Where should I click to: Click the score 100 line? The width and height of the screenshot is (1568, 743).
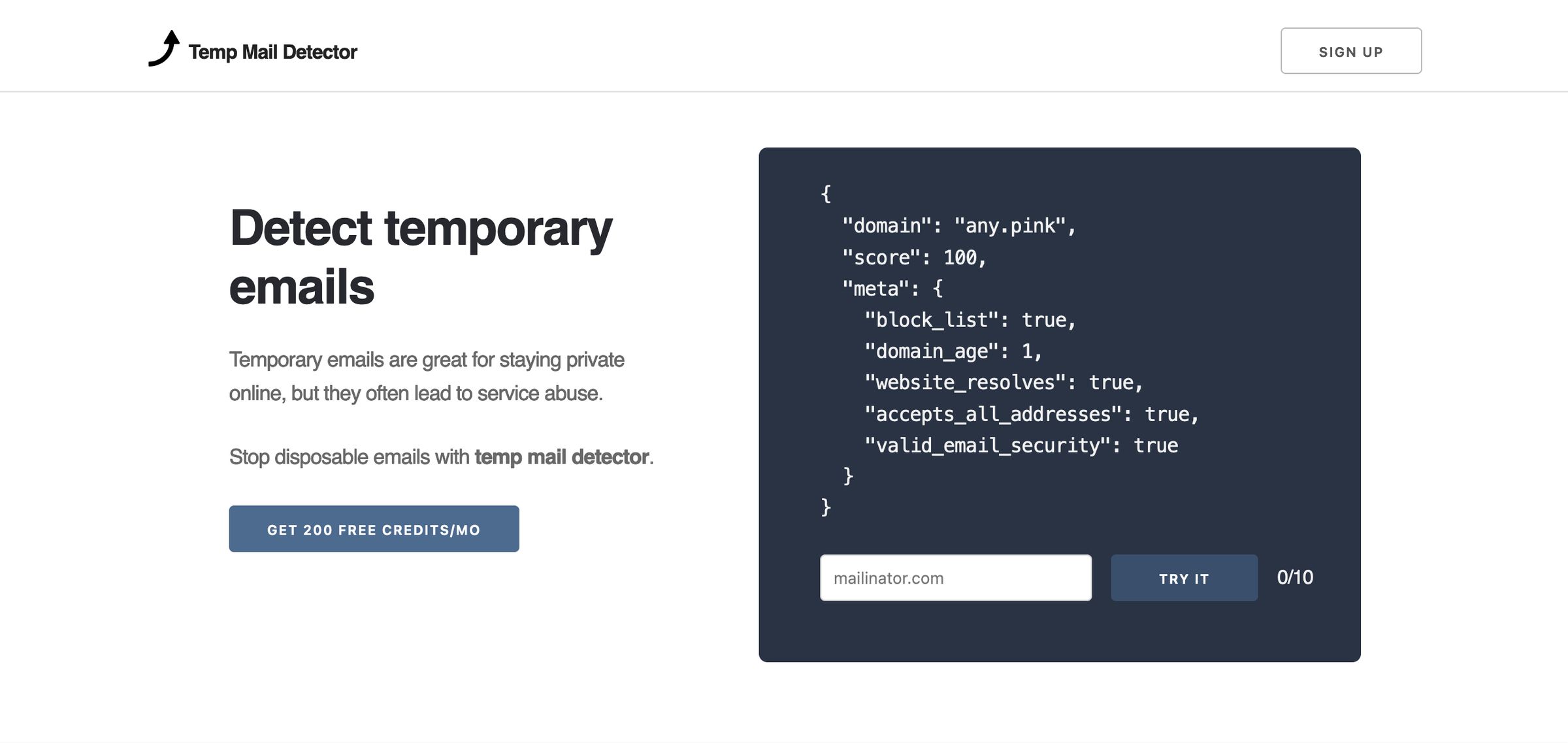click(x=913, y=257)
